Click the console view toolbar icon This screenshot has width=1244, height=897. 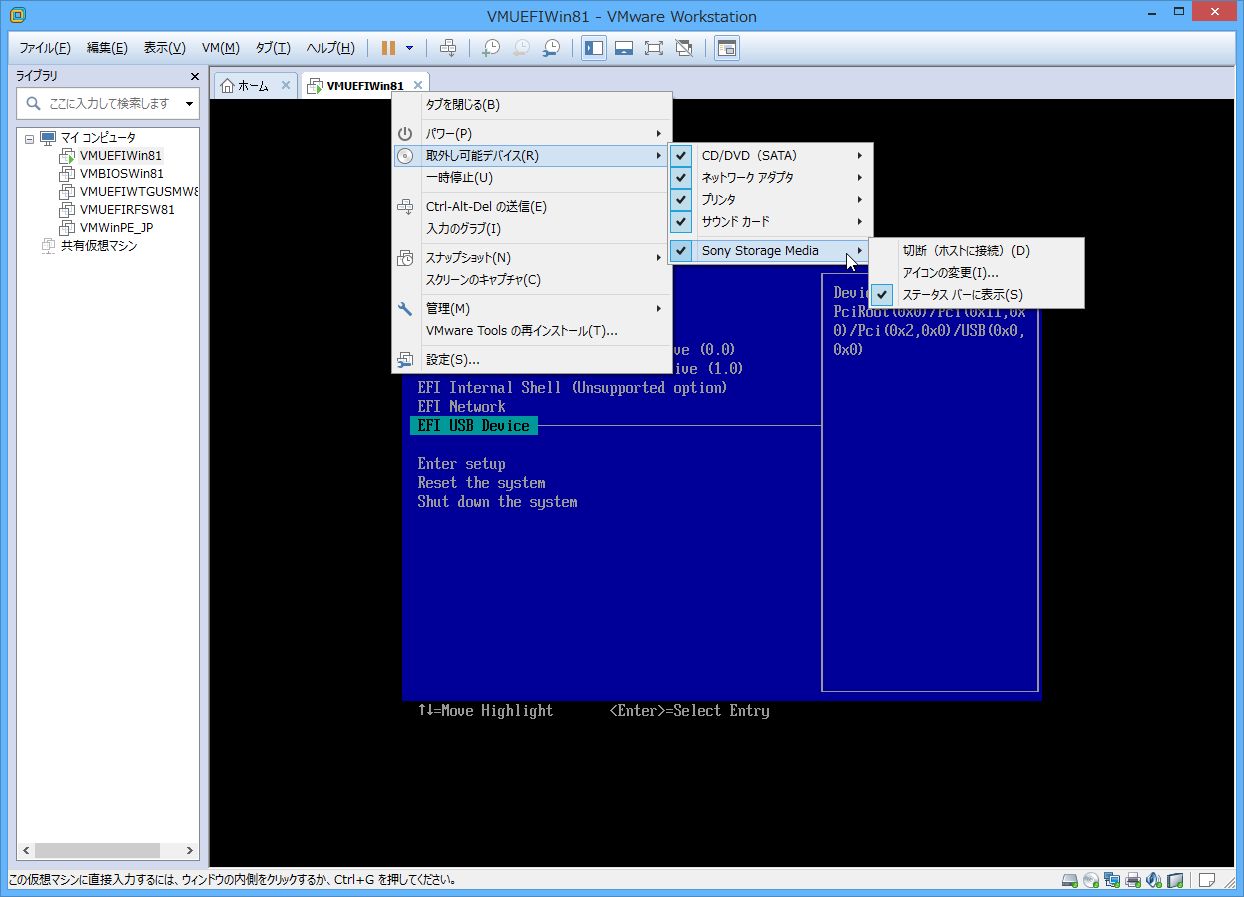(727, 48)
